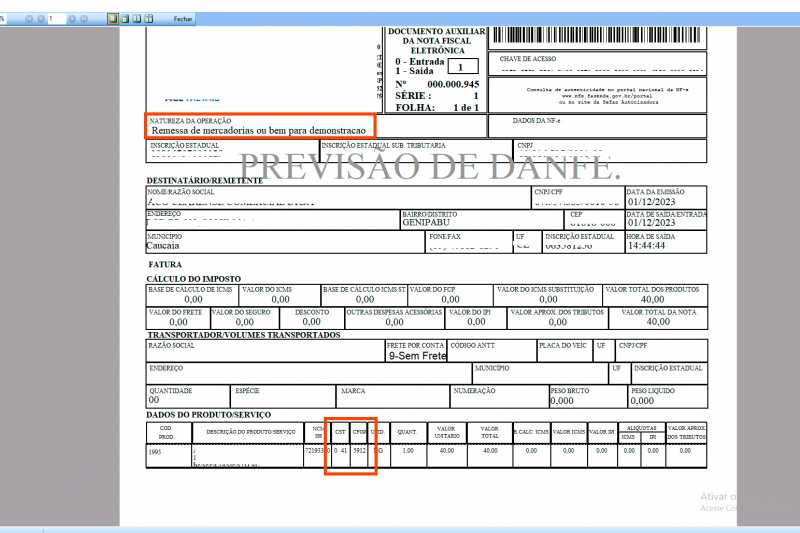The height and width of the screenshot is (533, 800).
Task: Click VALOR TOTAL DA NOTA value 40,00
Action: click(x=658, y=322)
